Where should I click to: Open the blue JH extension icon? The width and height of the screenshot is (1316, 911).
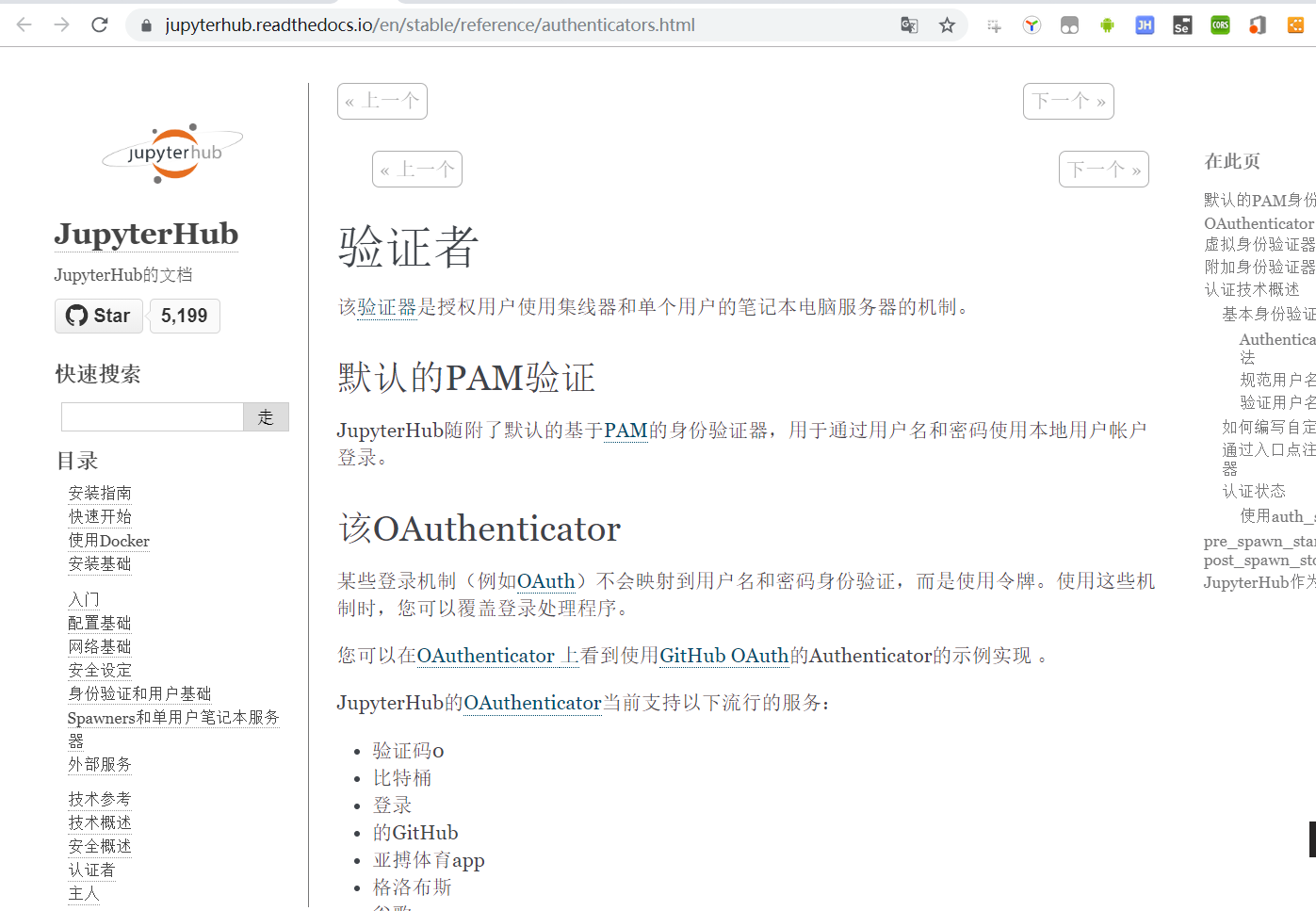[1145, 25]
